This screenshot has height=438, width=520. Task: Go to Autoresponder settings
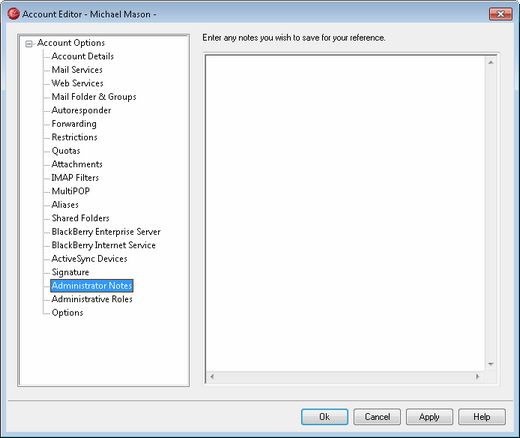(x=81, y=110)
